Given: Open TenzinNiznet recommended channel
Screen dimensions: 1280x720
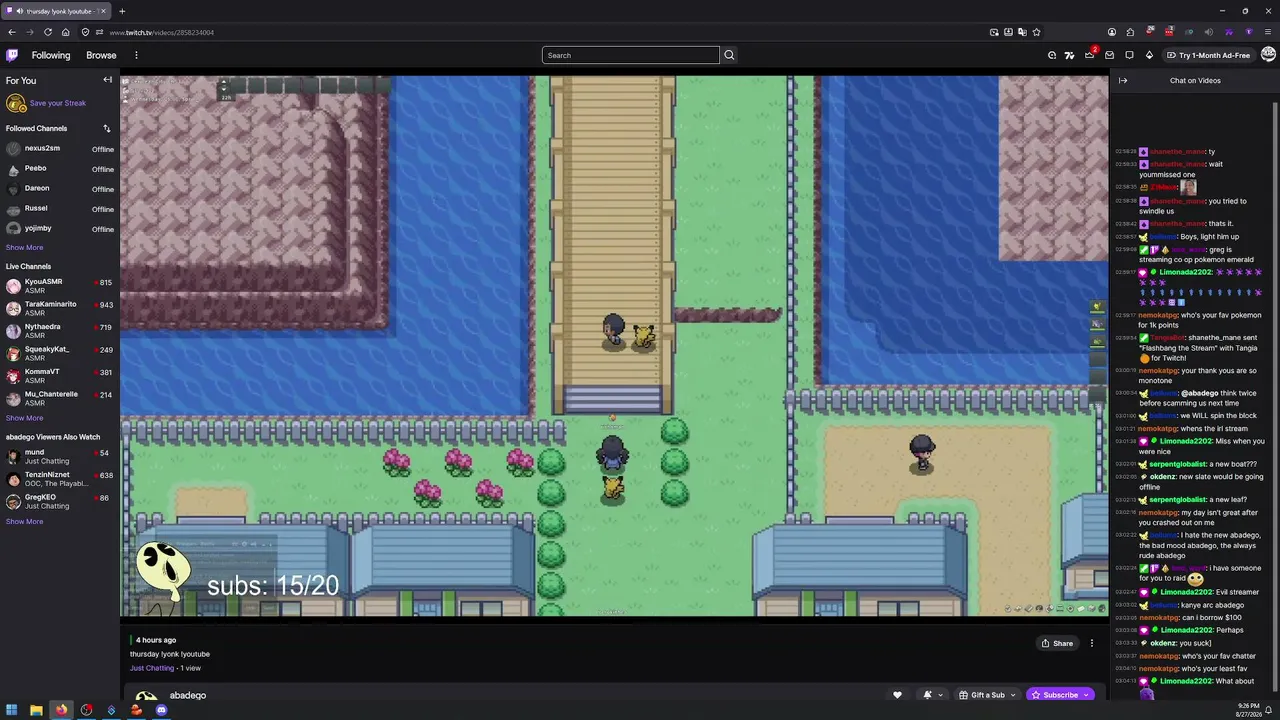Looking at the screenshot, I should coord(60,479).
